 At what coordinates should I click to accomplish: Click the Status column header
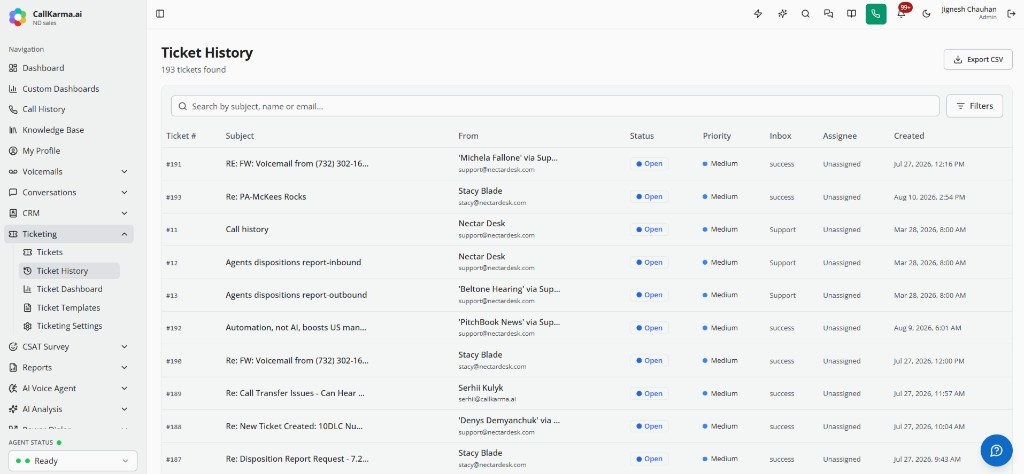click(641, 136)
